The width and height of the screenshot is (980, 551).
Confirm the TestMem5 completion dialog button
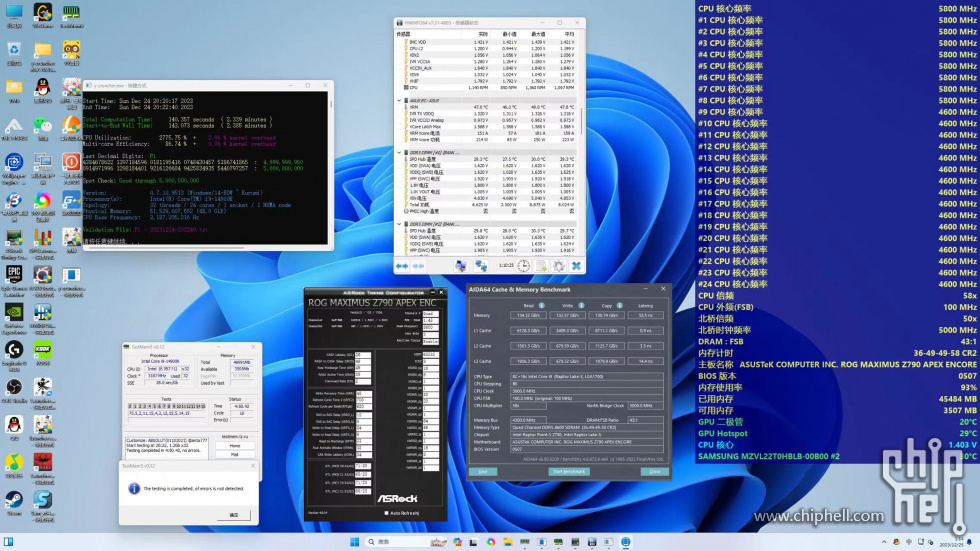pyautogui.click(x=234, y=515)
